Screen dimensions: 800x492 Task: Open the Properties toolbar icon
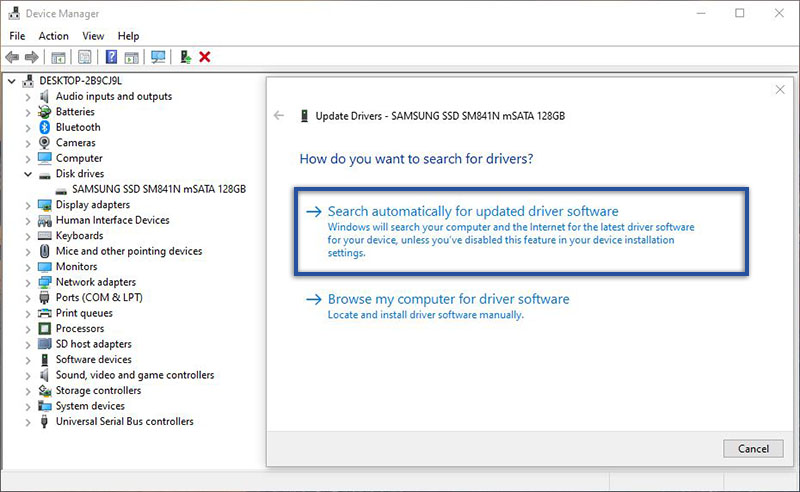85,57
